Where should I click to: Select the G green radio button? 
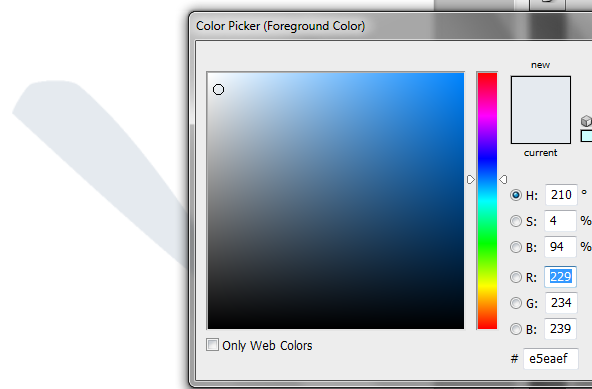click(x=516, y=303)
